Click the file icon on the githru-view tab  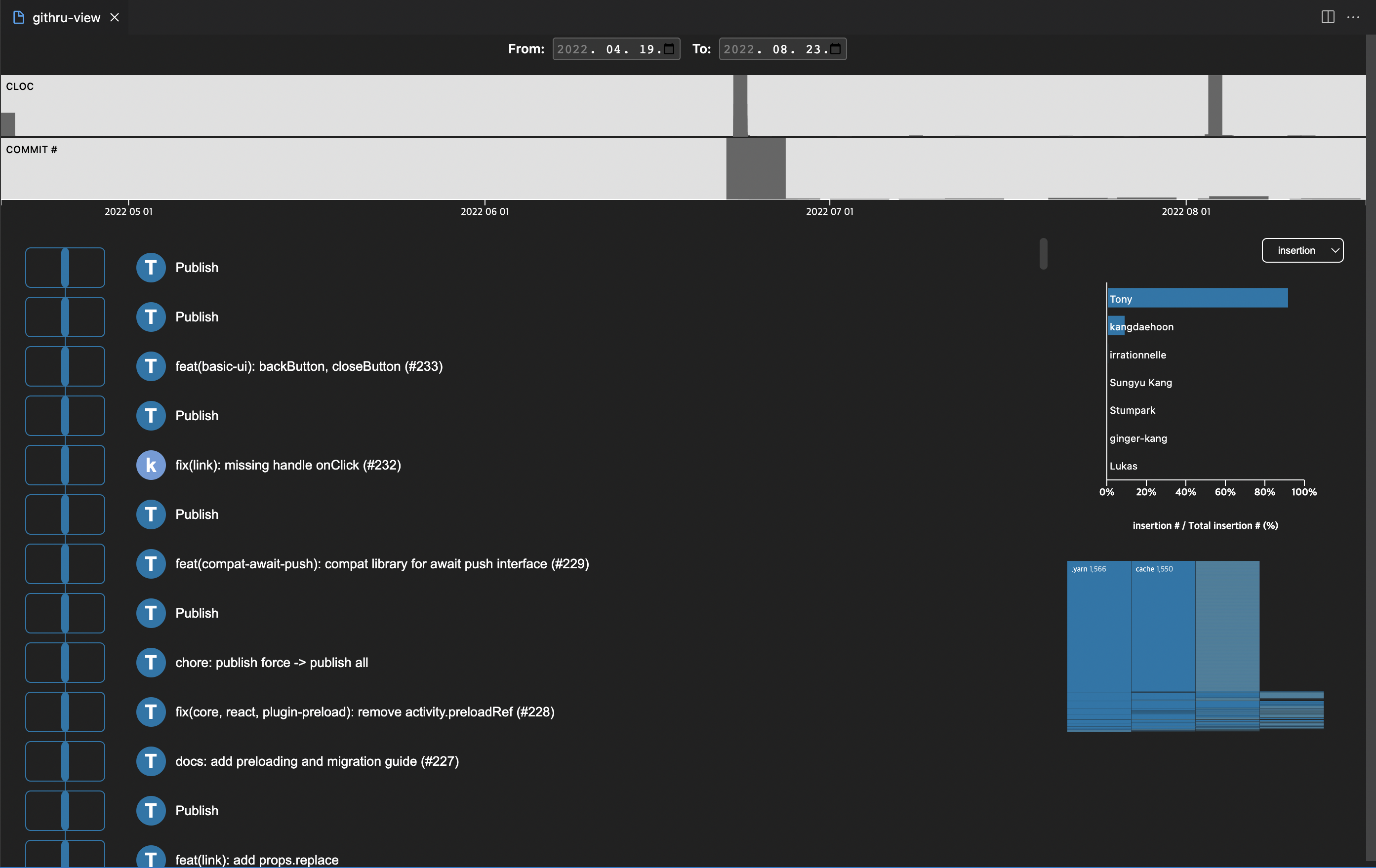pyautogui.click(x=18, y=17)
